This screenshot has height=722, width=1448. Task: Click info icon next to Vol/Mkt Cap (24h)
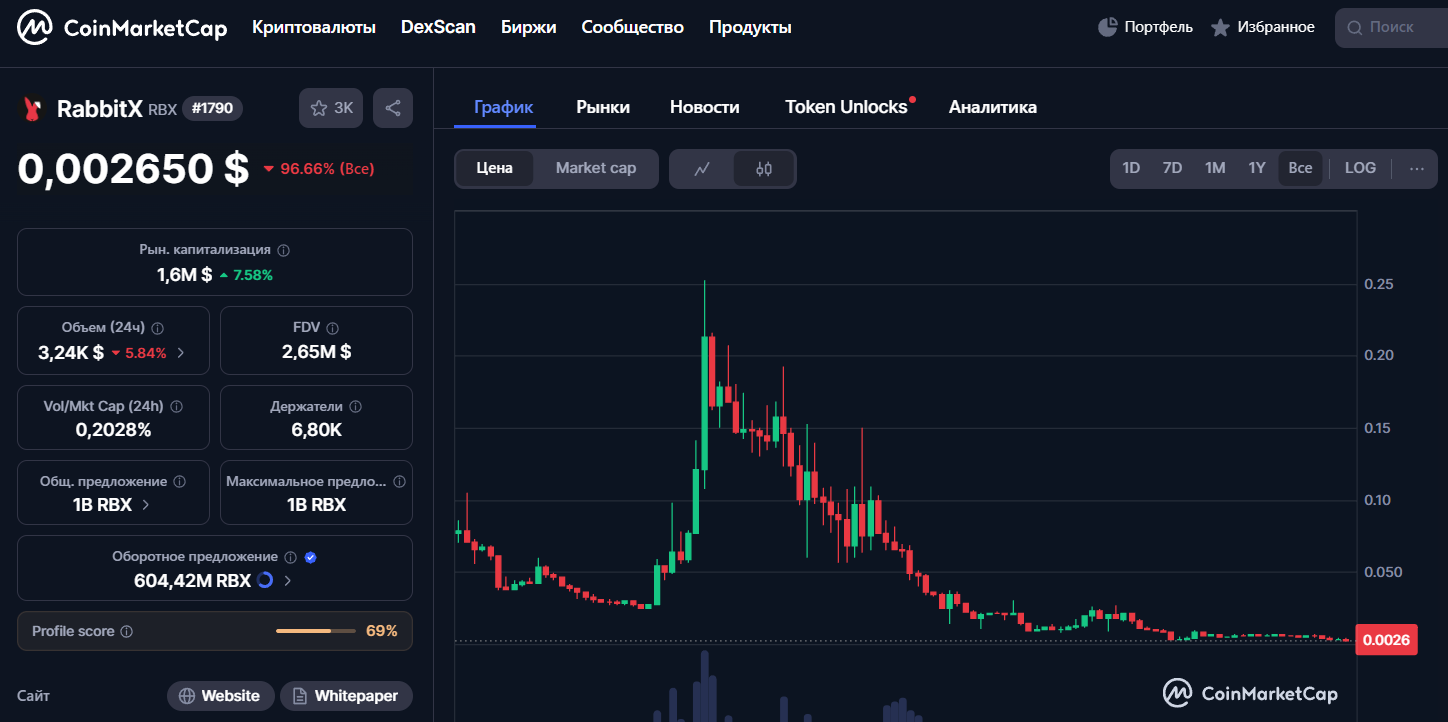coord(177,407)
